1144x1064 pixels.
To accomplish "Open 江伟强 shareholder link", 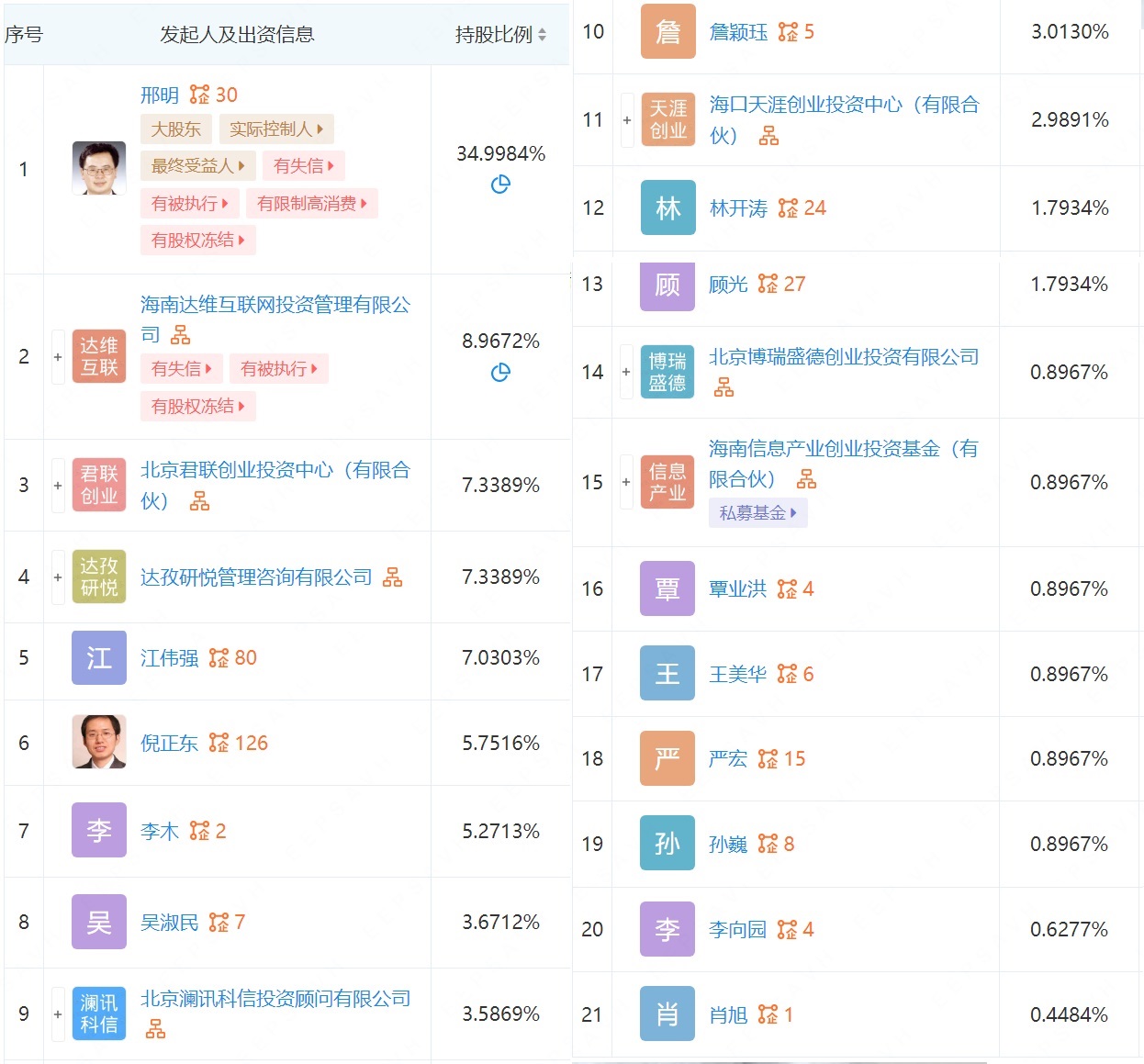I will (x=169, y=658).
